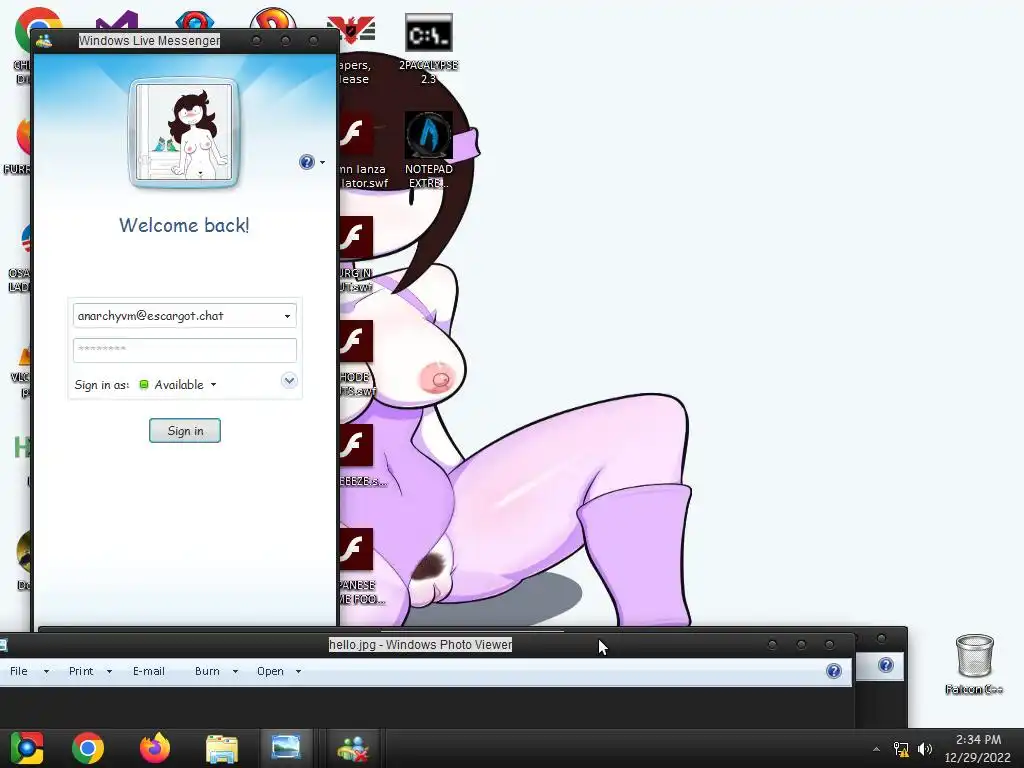
Task: Click E-mail in Photo Viewer toolbar
Action: pyautogui.click(x=149, y=671)
